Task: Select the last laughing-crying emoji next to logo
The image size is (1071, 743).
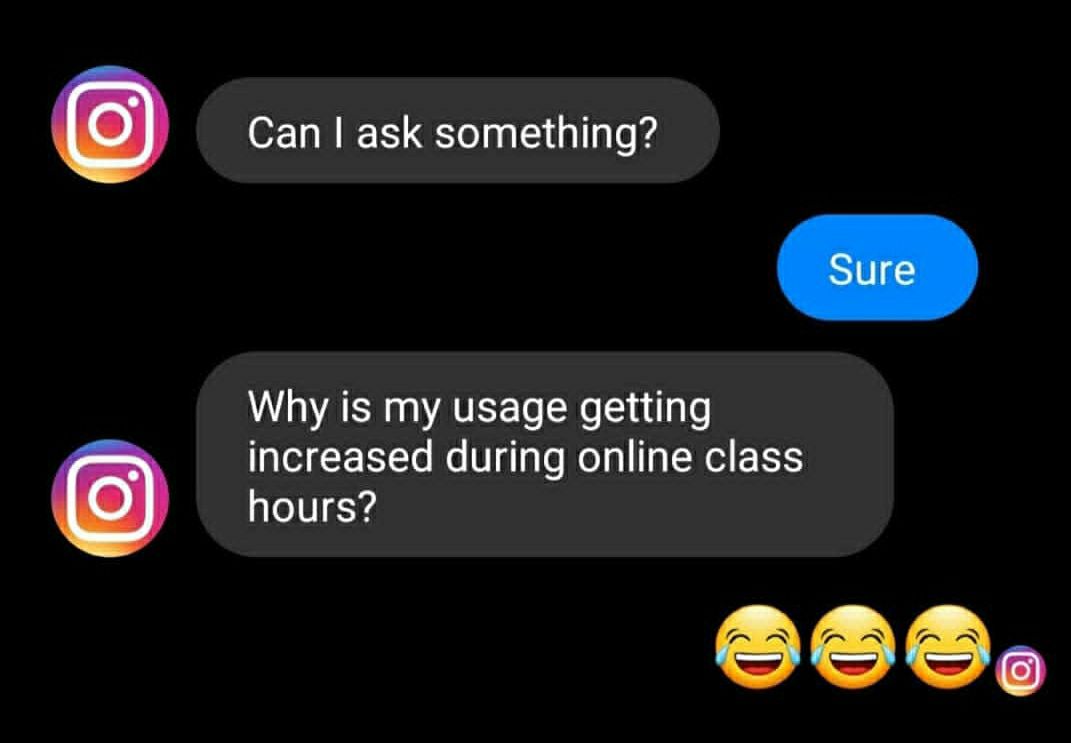Action: pos(947,647)
